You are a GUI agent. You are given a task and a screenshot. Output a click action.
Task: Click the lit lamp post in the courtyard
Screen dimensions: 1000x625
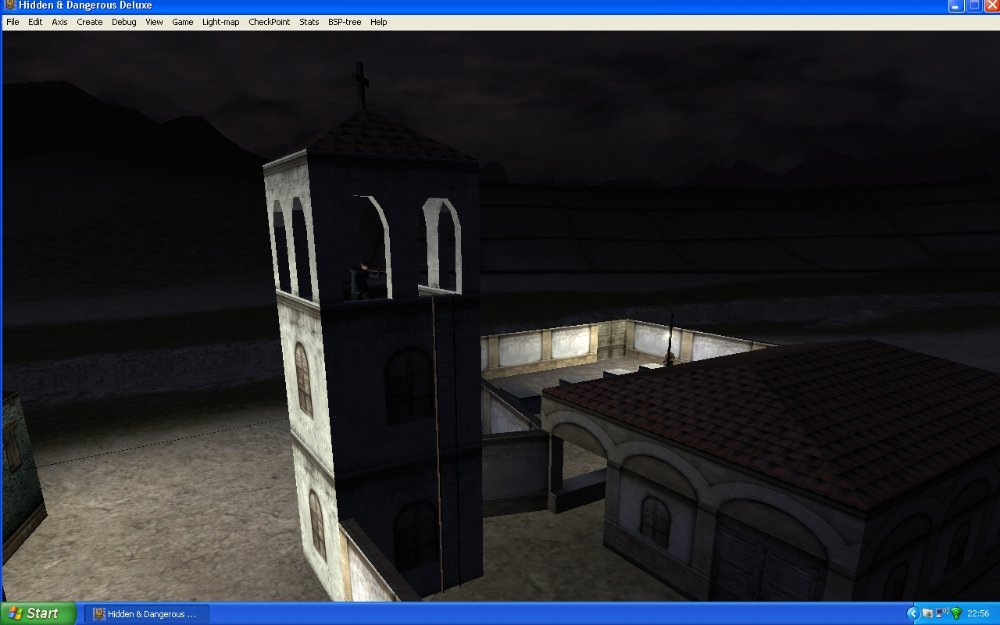point(670,340)
